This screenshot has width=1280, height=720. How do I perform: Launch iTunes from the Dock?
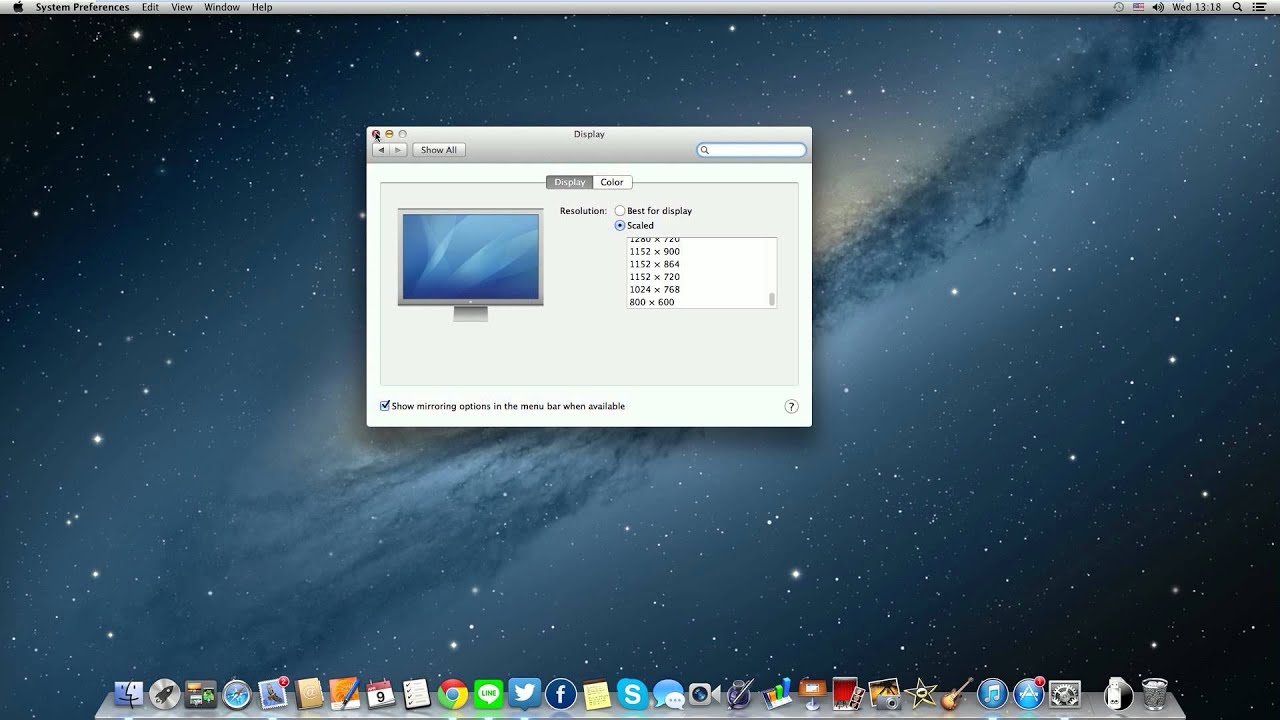[x=992, y=693]
